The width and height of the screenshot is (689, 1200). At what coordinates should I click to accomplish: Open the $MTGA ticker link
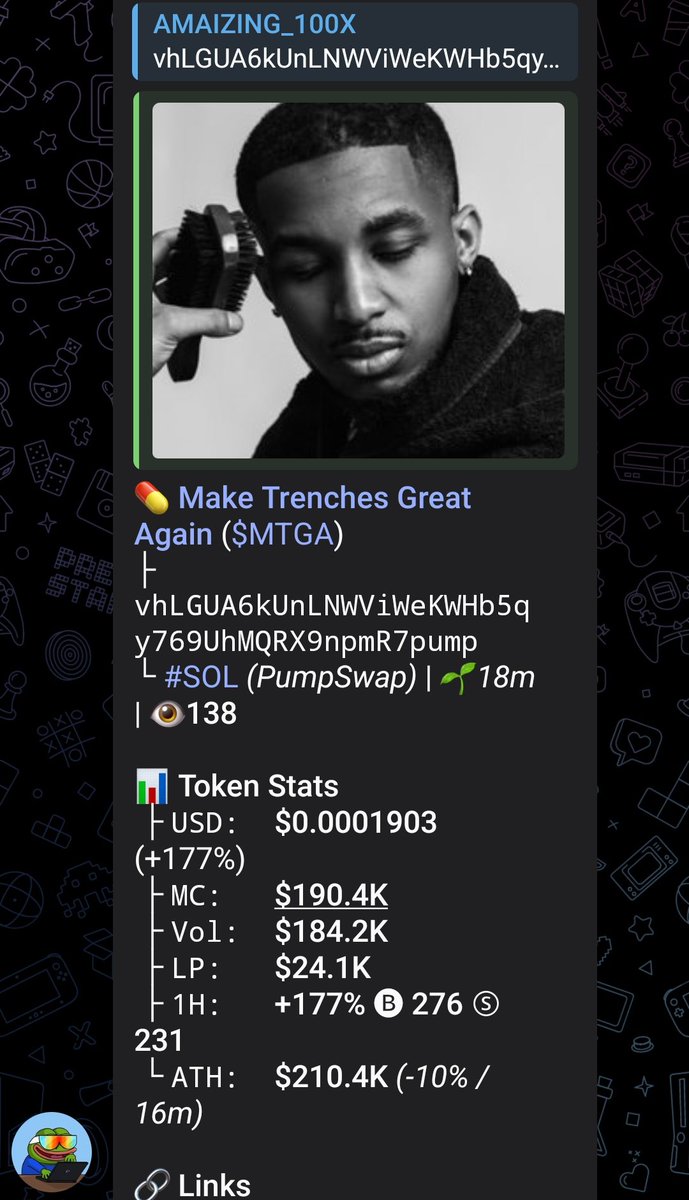point(282,534)
